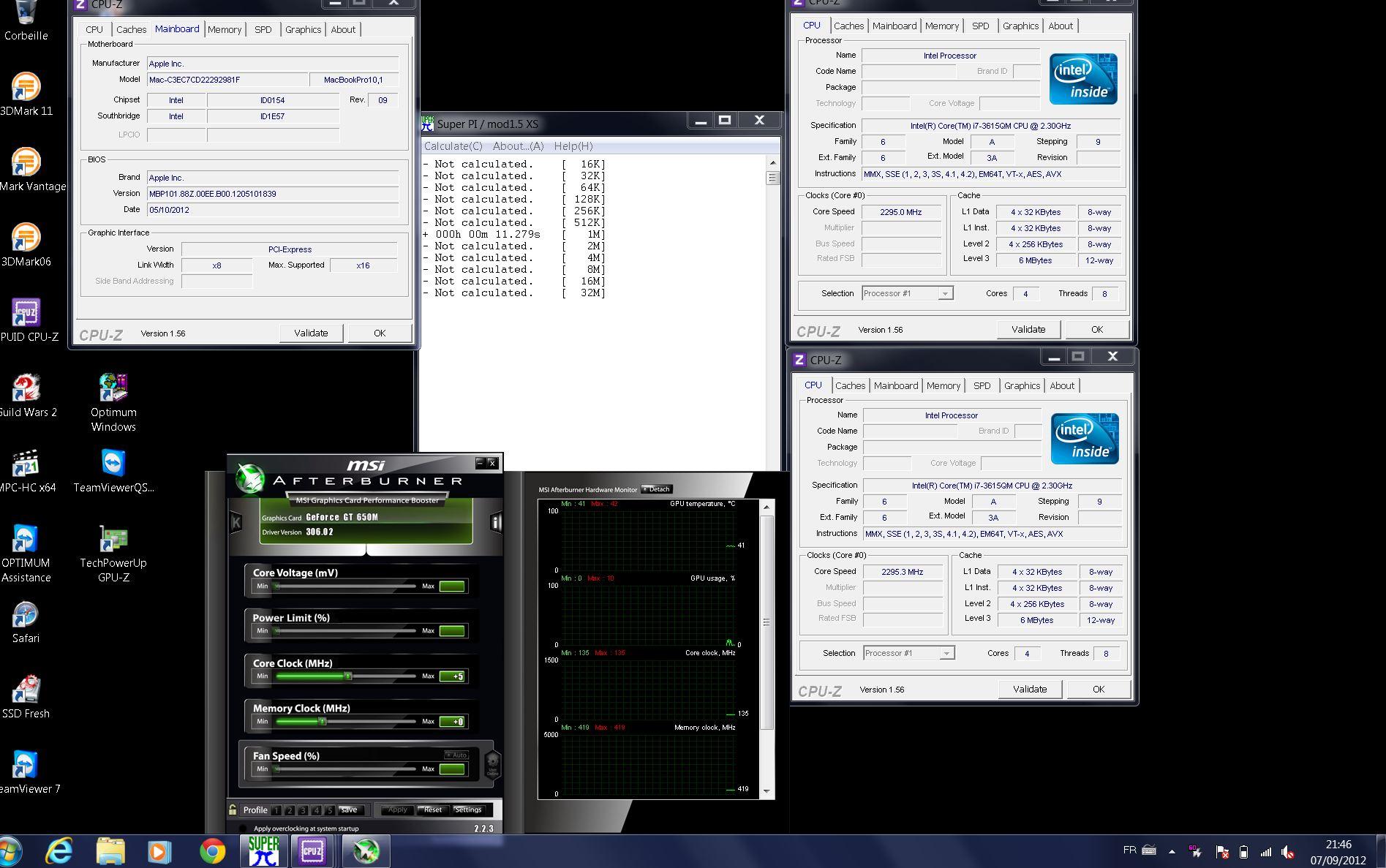Click OK in upper-right CPU-Z window
1386x868 pixels.
click(x=1097, y=329)
